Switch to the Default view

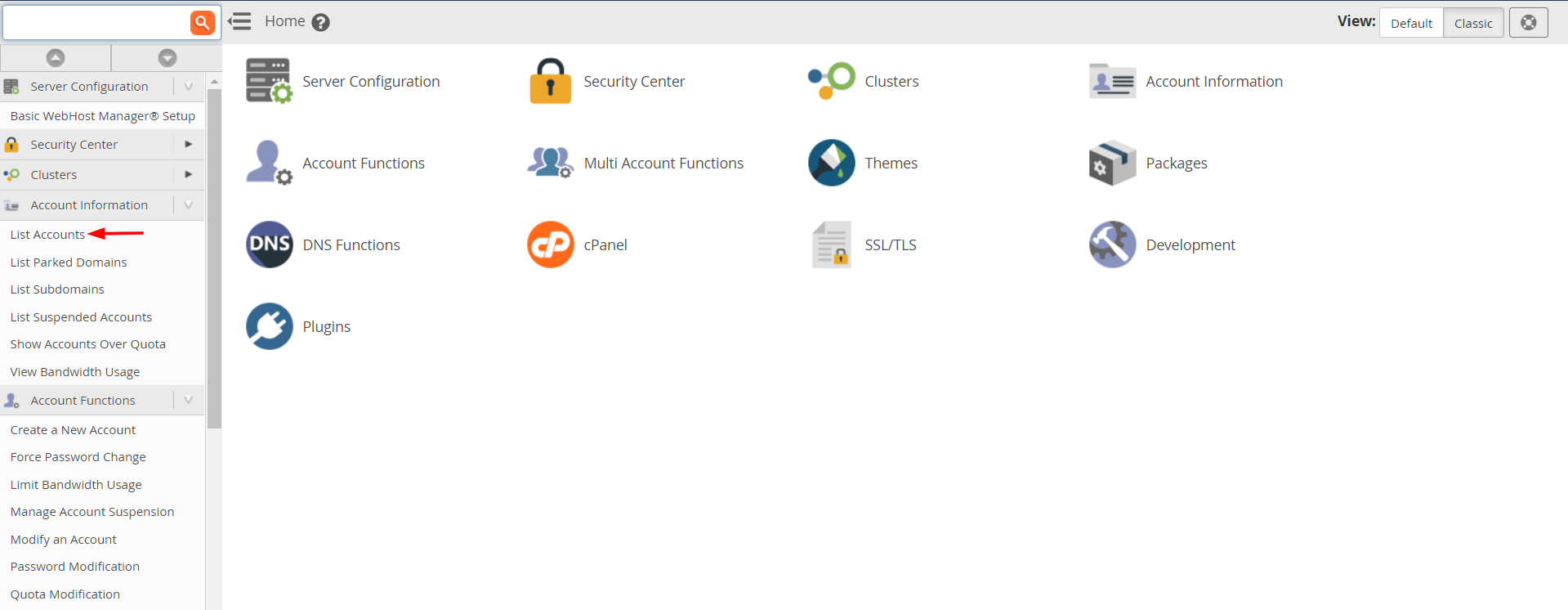point(1411,23)
